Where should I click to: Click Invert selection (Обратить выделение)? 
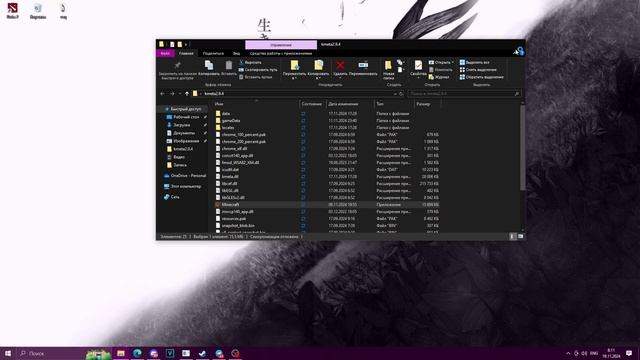482,77
